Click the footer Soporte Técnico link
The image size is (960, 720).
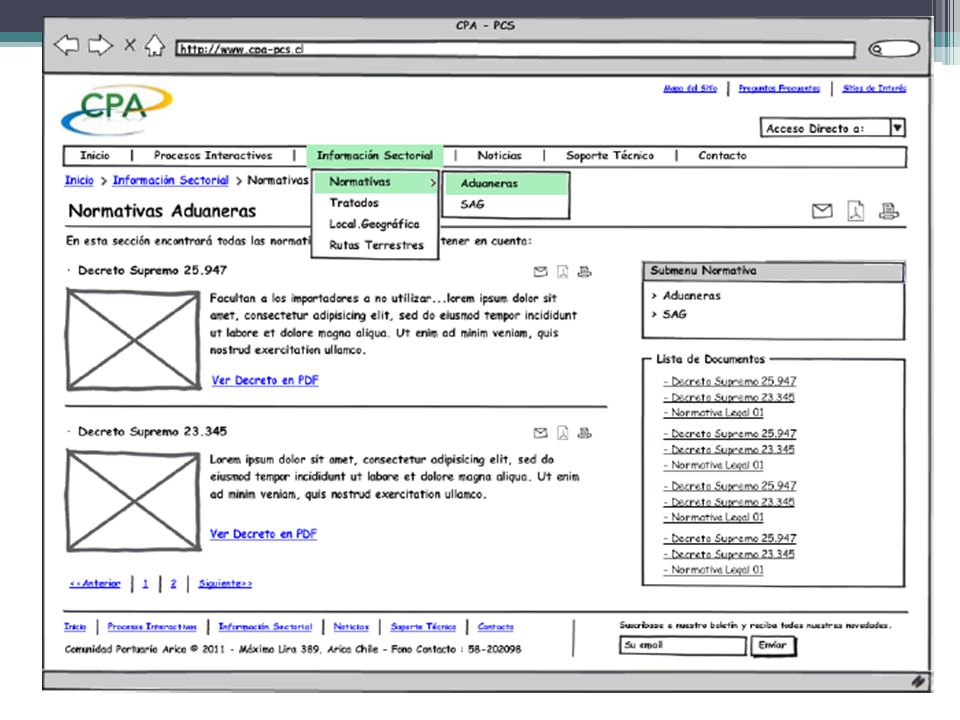coord(423,626)
